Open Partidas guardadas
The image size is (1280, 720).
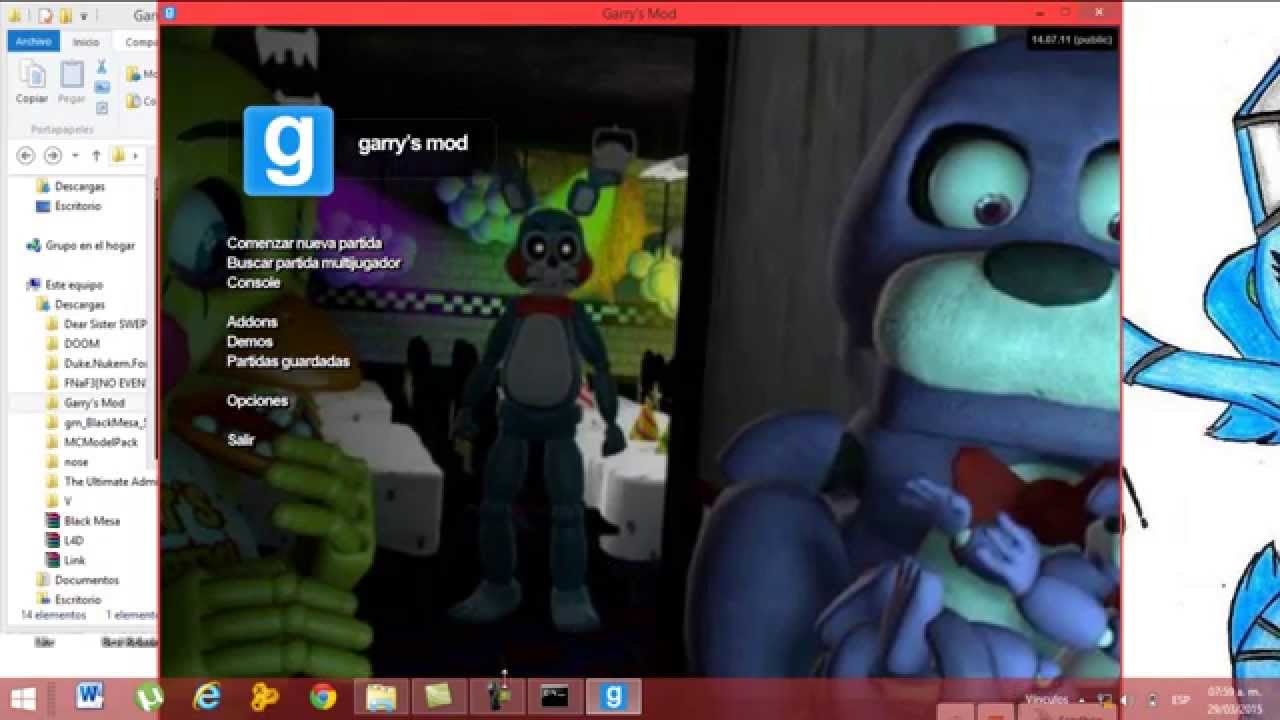tap(288, 361)
